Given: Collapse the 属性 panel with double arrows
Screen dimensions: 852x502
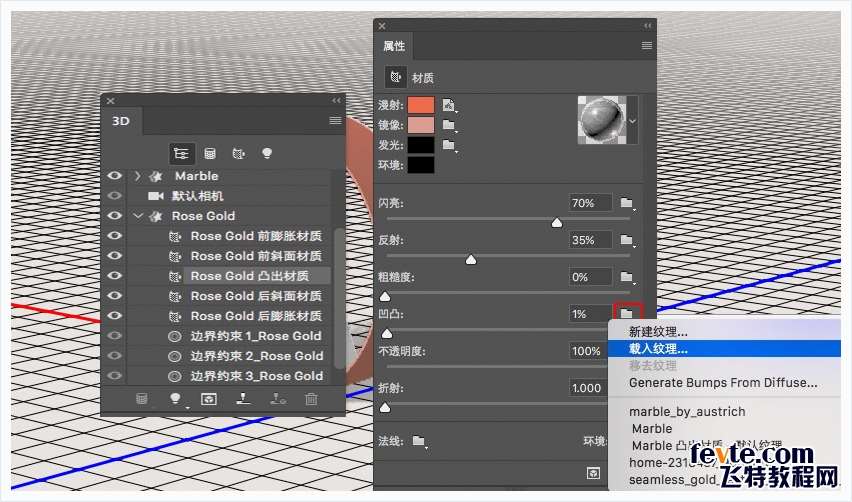Looking at the screenshot, I should pyautogui.click(x=648, y=26).
